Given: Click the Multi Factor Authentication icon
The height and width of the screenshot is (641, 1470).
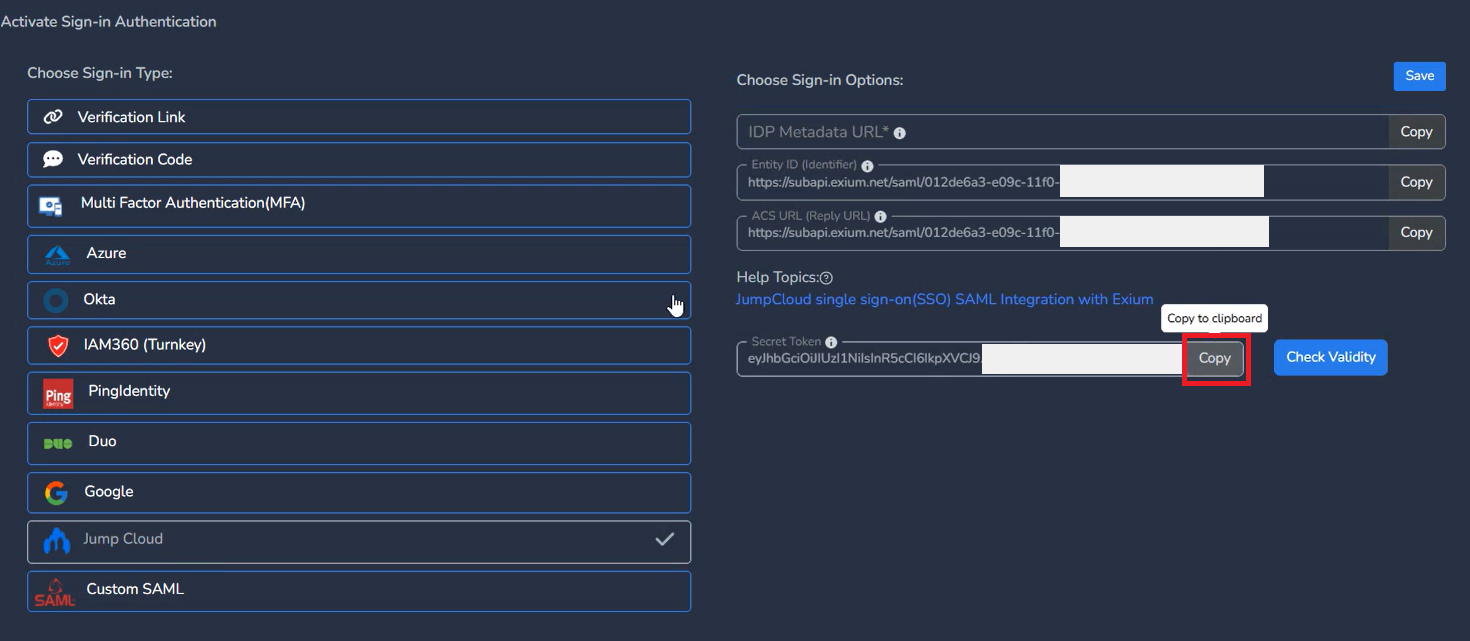Looking at the screenshot, I should 51,206.
